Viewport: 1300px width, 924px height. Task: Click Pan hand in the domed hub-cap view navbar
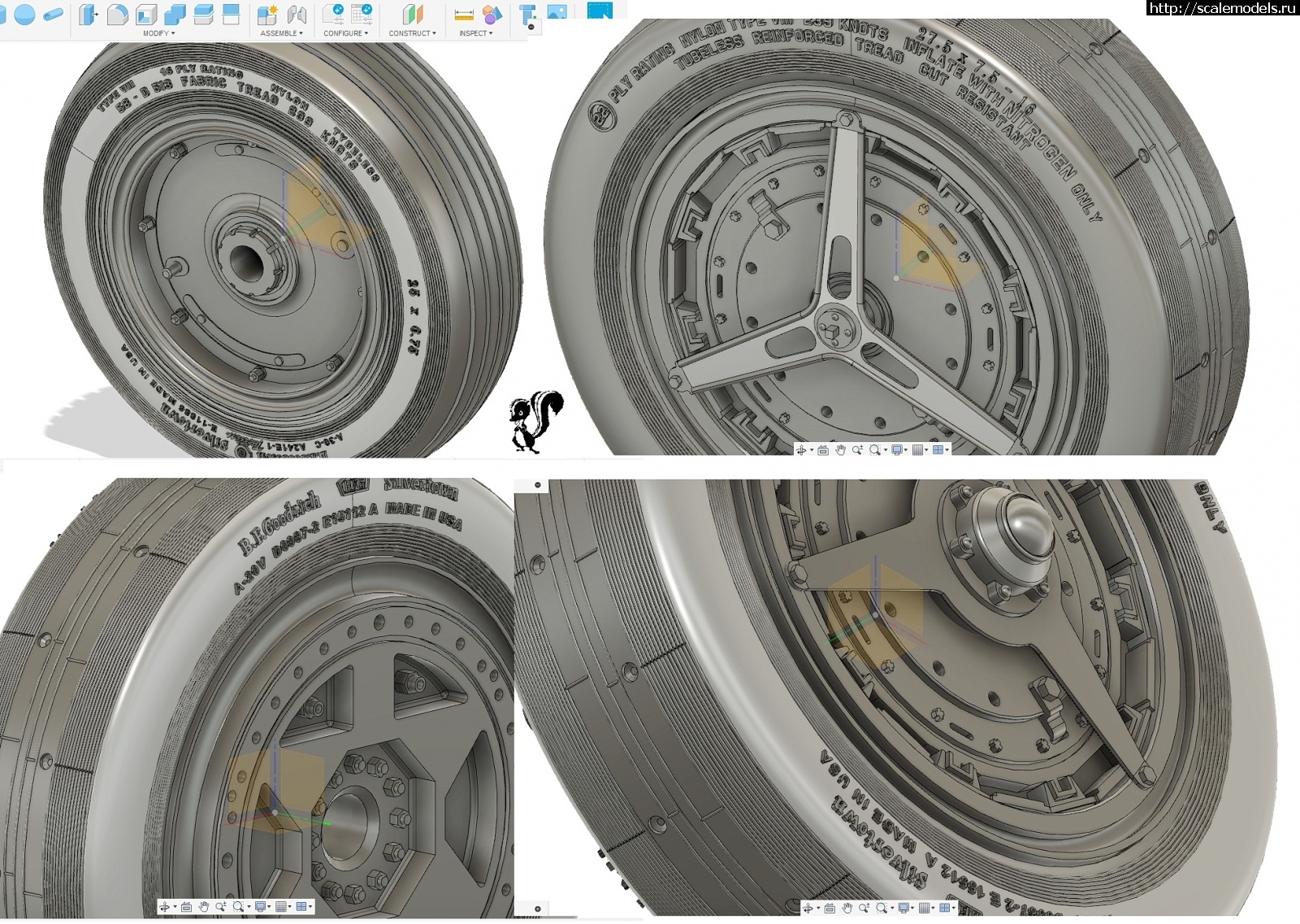coord(847,908)
